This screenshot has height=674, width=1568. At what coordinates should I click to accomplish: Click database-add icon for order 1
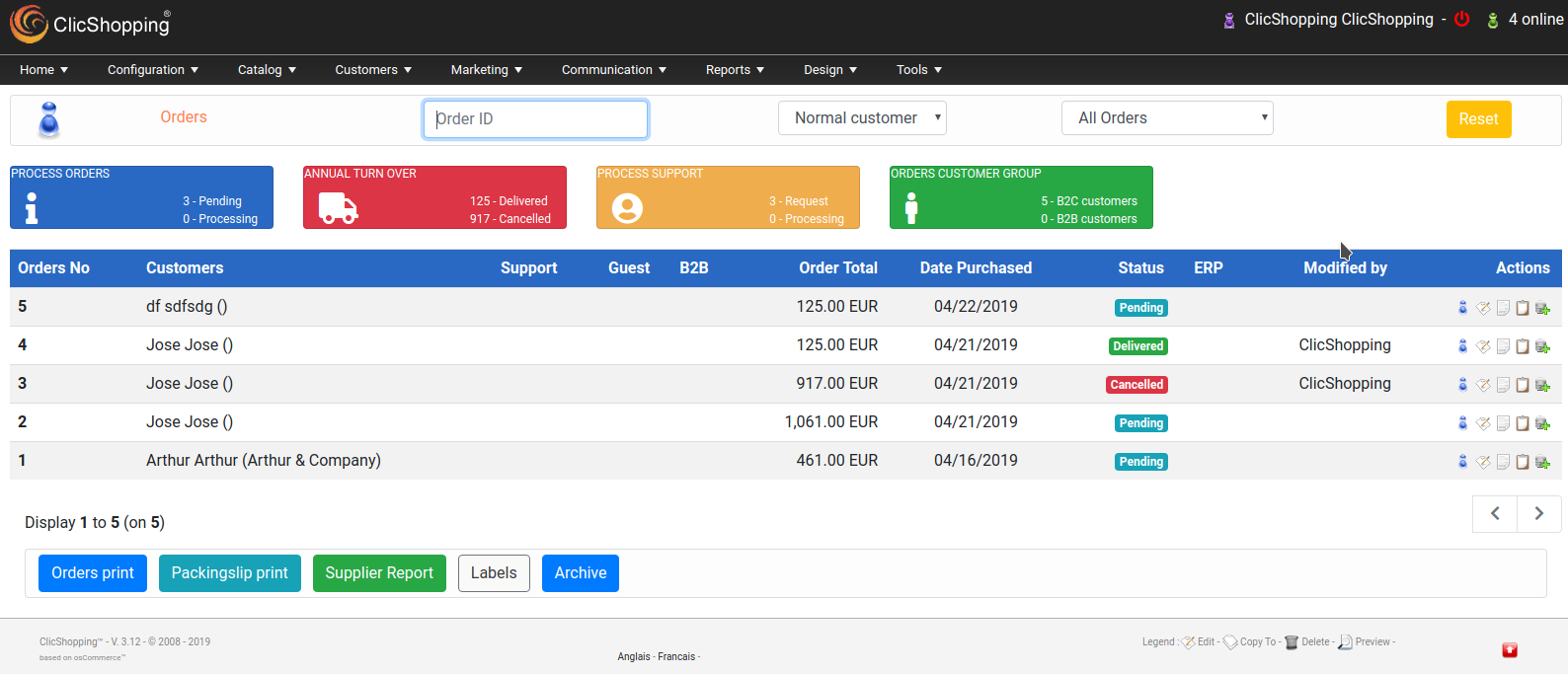tap(1542, 462)
